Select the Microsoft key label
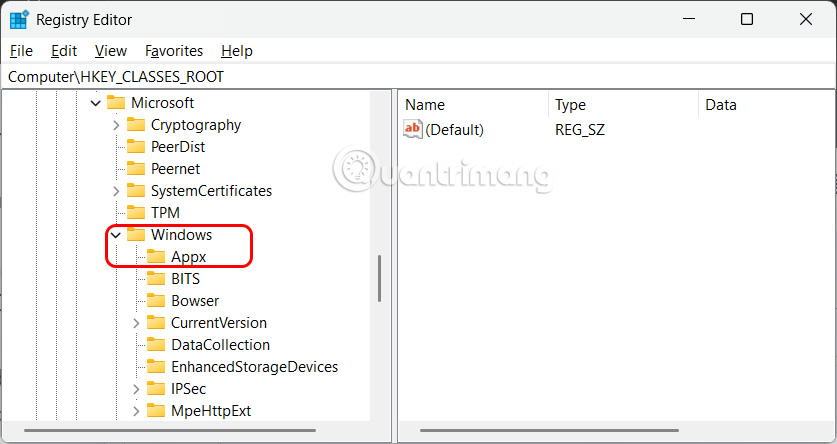 [162, 102]
